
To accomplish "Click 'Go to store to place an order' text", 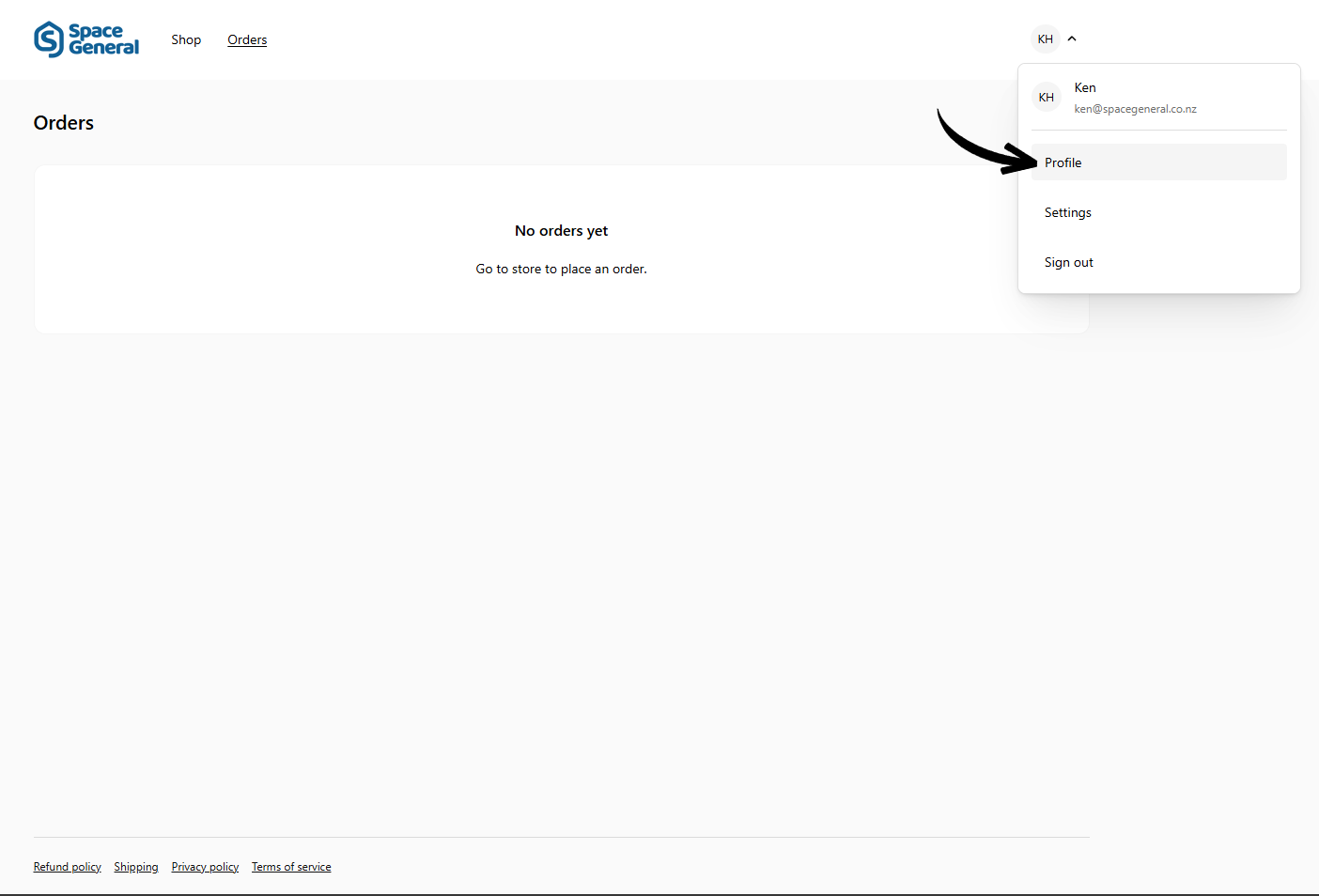I will pos(561,269).
